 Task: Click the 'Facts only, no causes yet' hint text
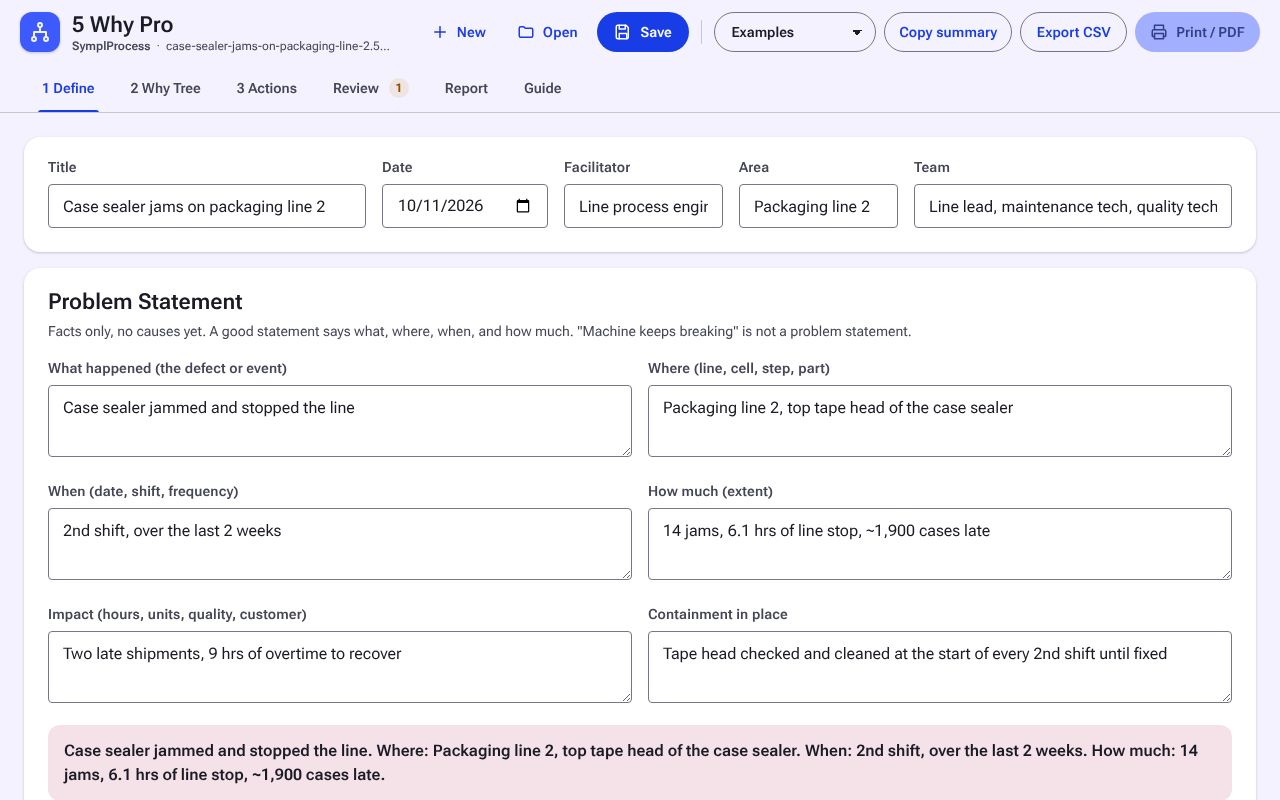(480, 331)
